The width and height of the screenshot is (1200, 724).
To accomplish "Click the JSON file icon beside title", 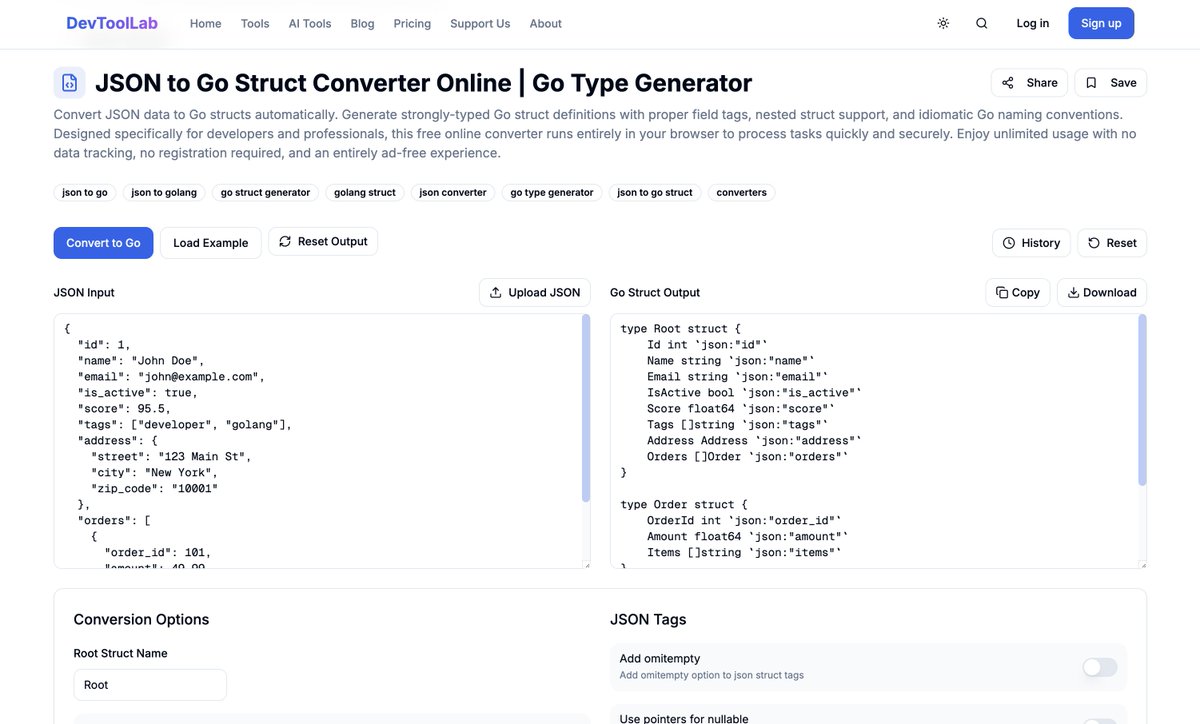I will click(x=70, y=83).
